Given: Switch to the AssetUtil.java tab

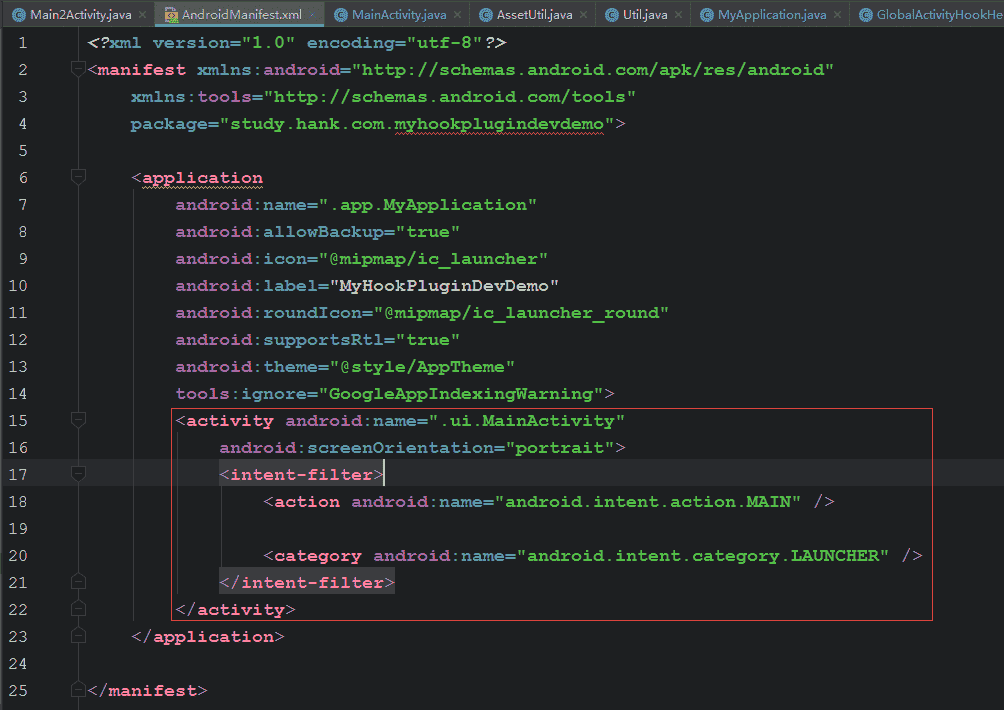Looking at the screenshot, I should pyautogui.click(x=534, y=14).
